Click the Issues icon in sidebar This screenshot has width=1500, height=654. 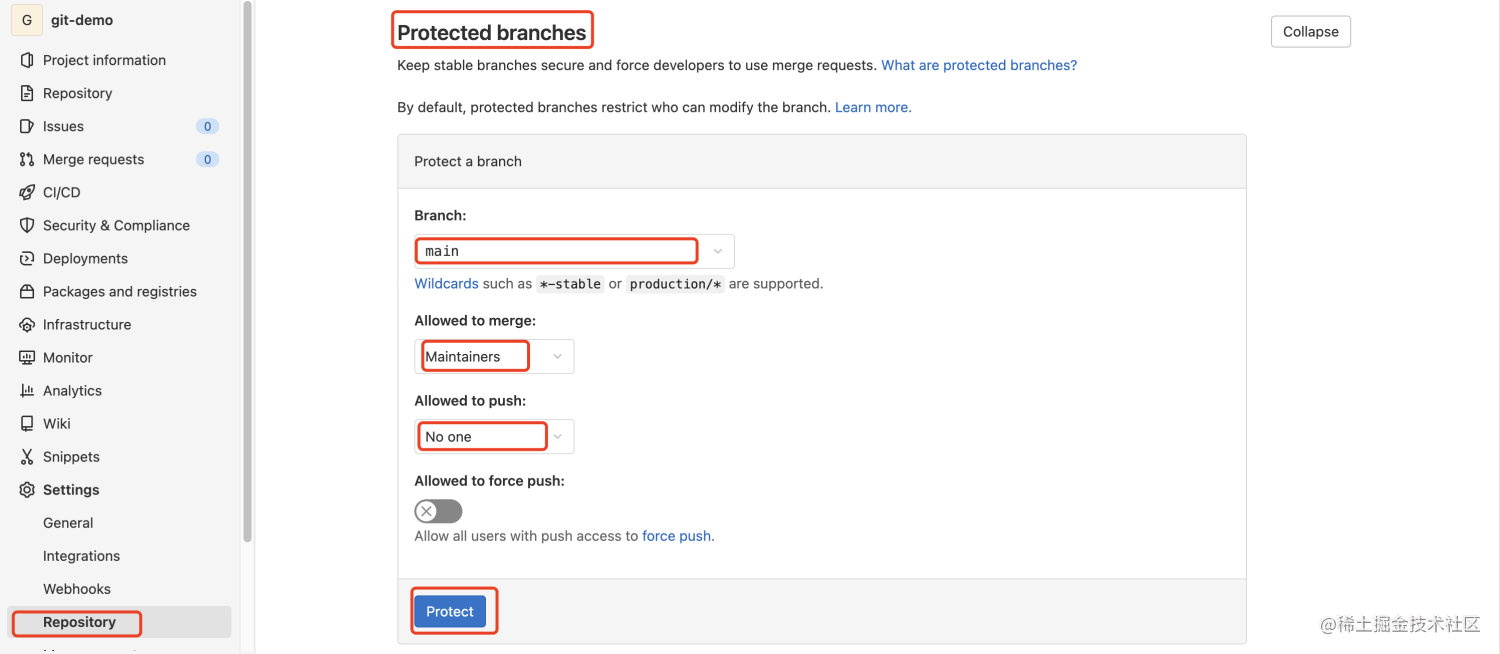point(27,126)
